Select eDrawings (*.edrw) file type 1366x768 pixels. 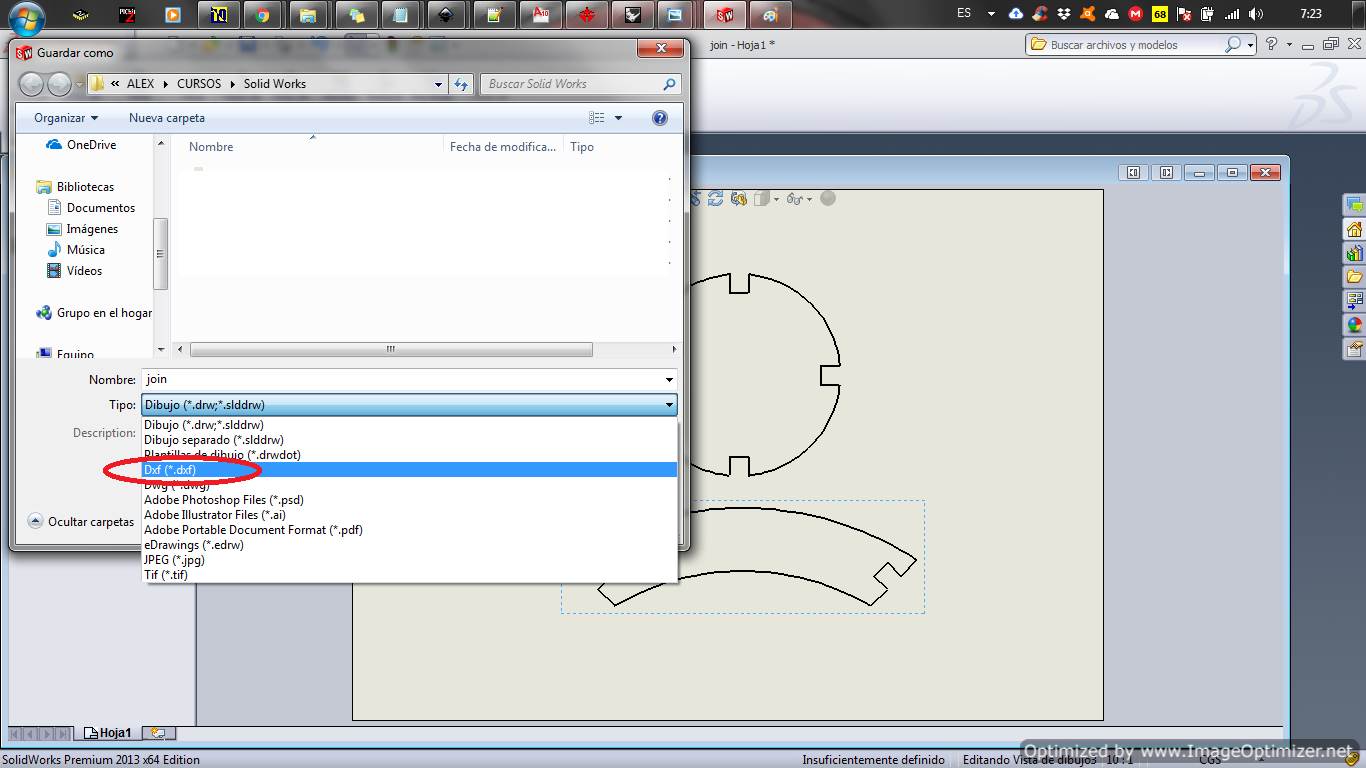(409, 545)
